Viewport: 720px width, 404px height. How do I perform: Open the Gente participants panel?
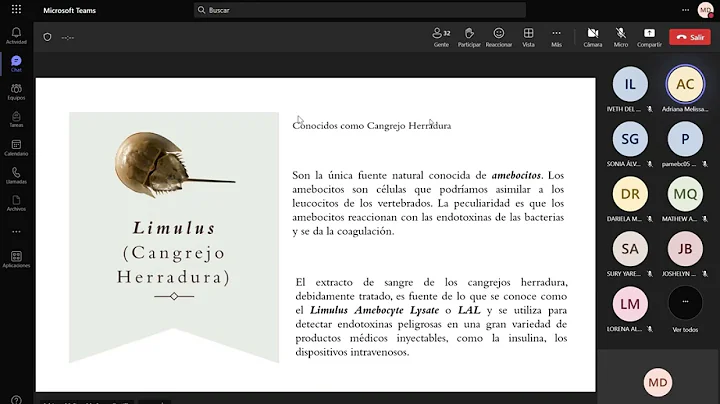pyautogui.click(x=441, y=37)
